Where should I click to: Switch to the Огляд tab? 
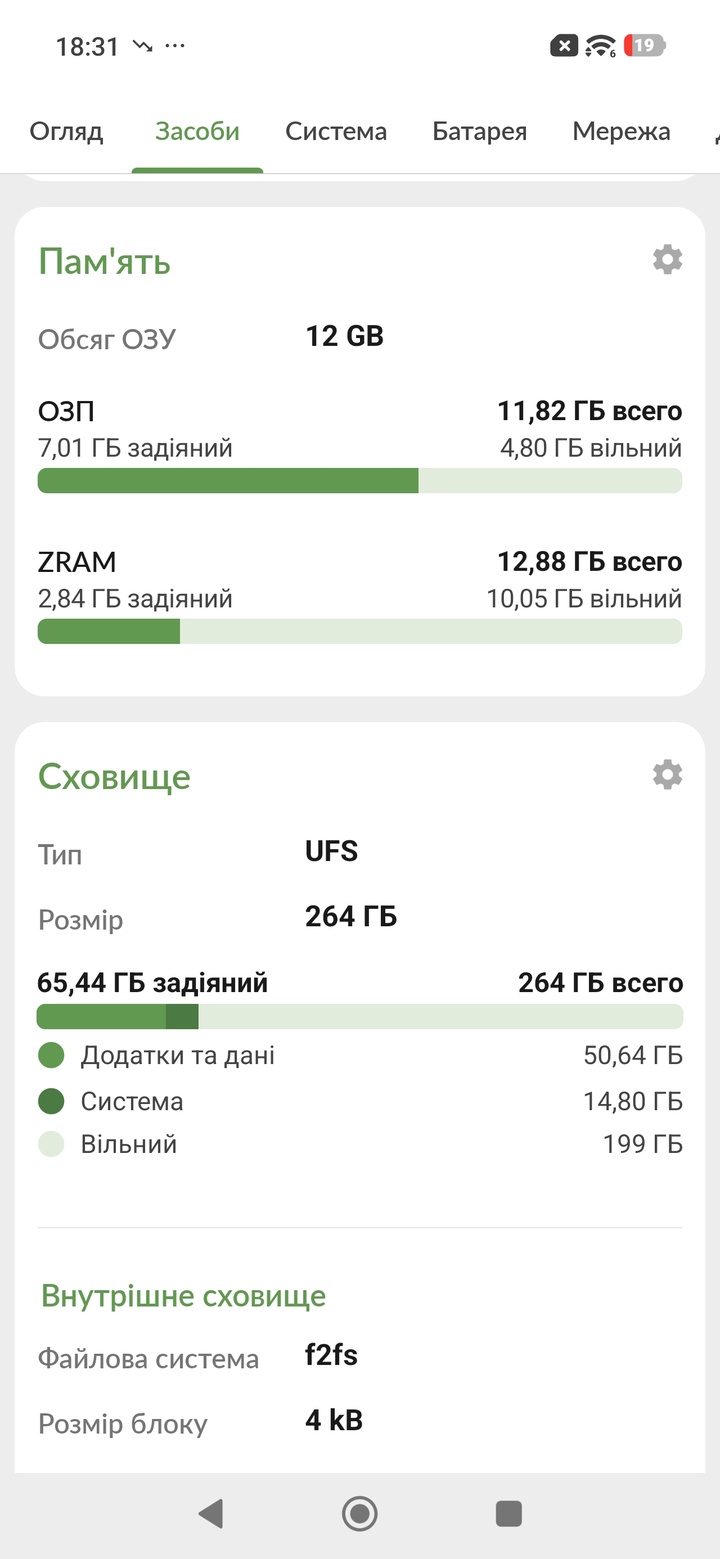point(66,132)
